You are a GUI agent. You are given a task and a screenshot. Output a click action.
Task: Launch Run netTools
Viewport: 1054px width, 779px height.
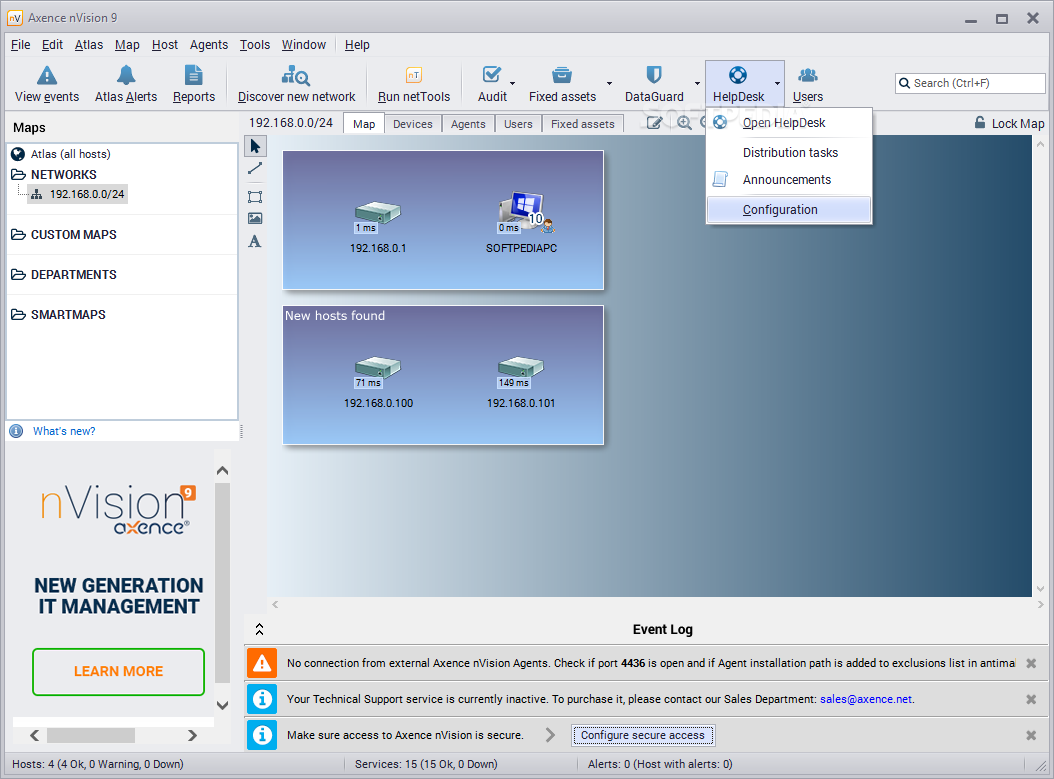pos(413,84)
